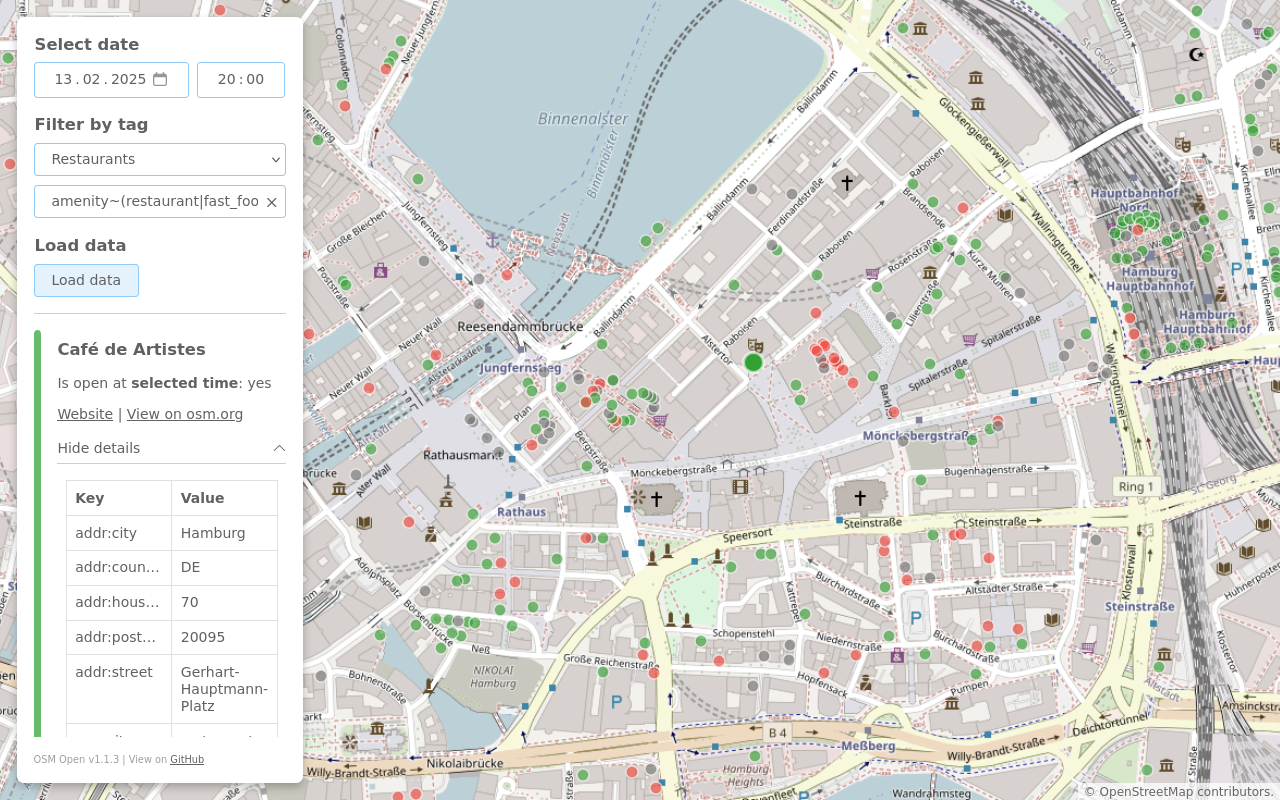Click the Reesendammbrücke label
Image resolution: width=1280 pixels, height=800 pixels.
(x=520, y=327)
